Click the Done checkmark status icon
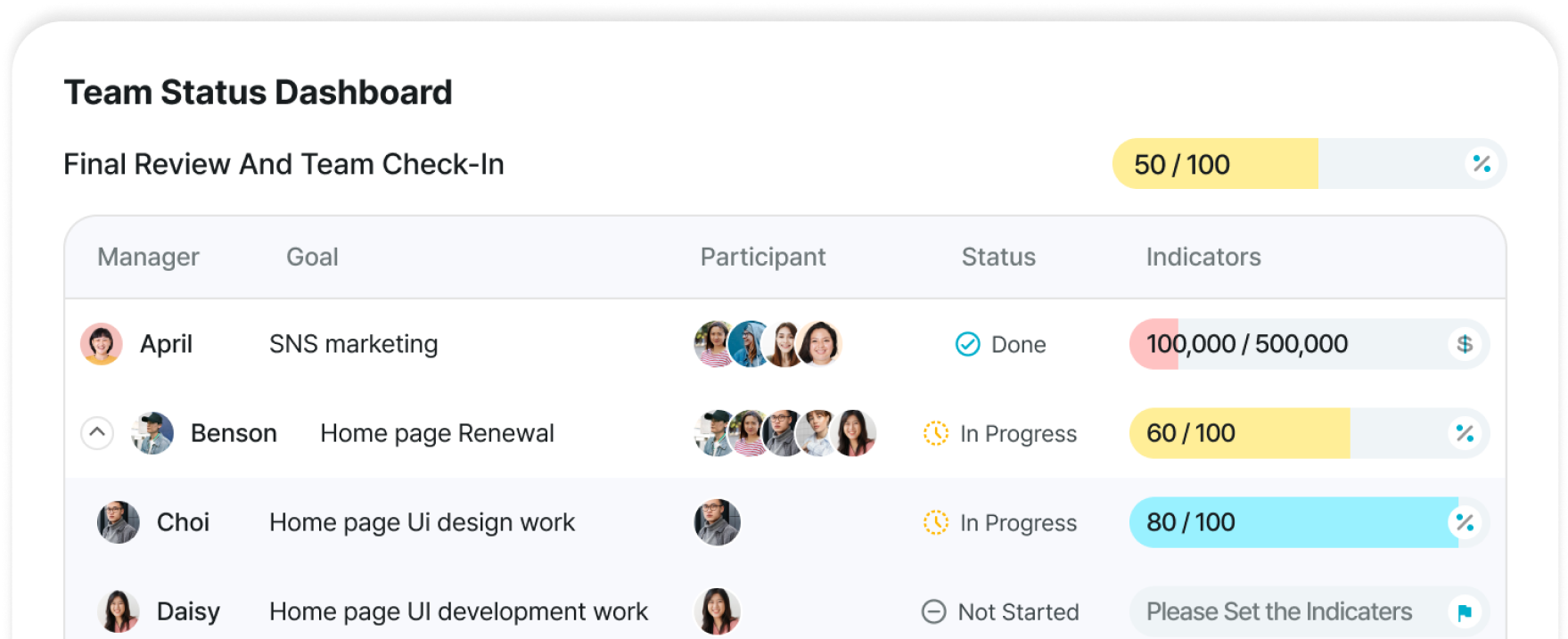This screenshot has width=1568, height=639. pyautogui.click(x=967, y=344)
